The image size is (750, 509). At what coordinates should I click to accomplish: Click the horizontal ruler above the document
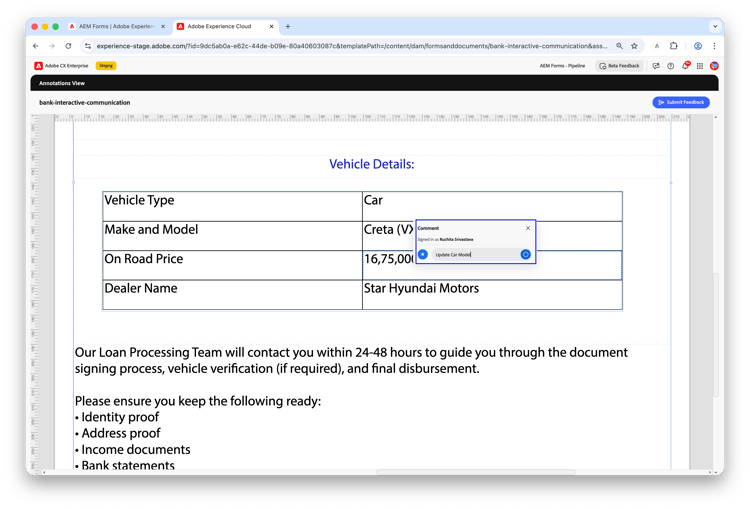click(372, 118)
